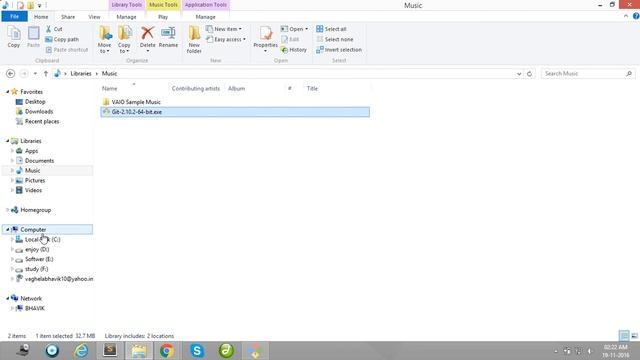The image size is (640, 360).
Task: Launch Chrome from the taskbar
Action: (167, 351)
